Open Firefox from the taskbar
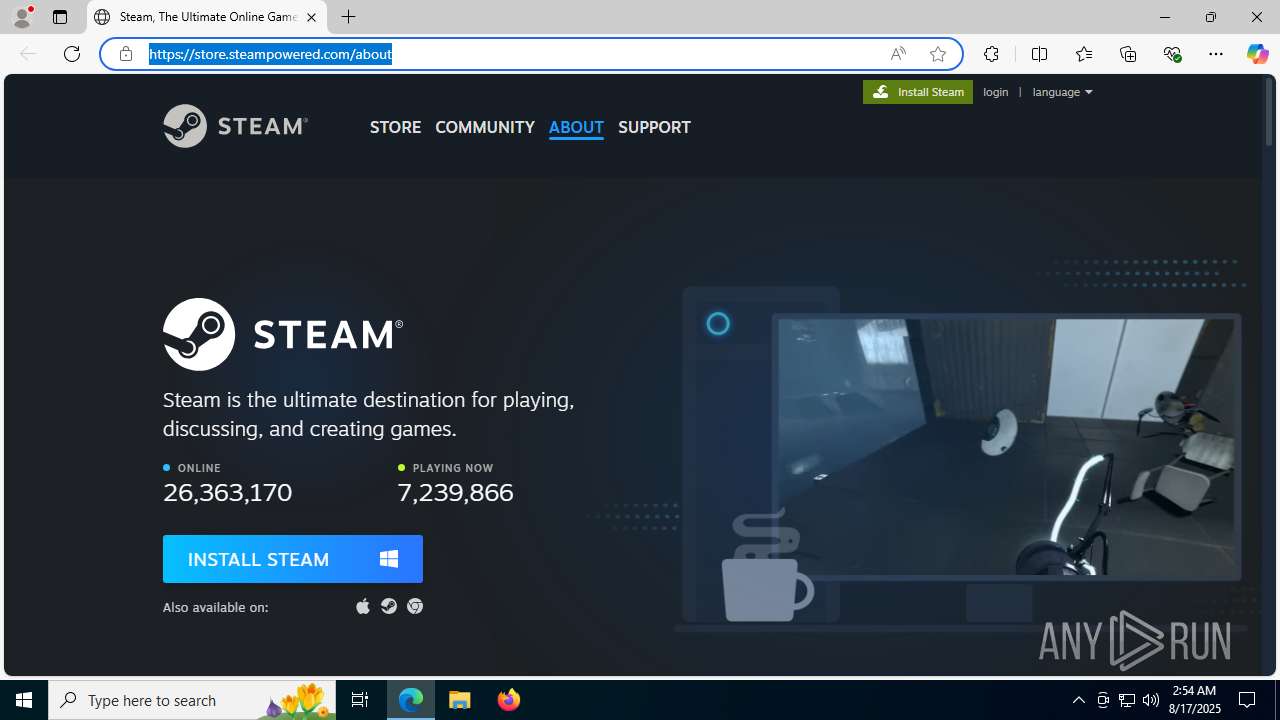Image resolution: width=1280 pixels, height=720 pixels. (508, 700)
